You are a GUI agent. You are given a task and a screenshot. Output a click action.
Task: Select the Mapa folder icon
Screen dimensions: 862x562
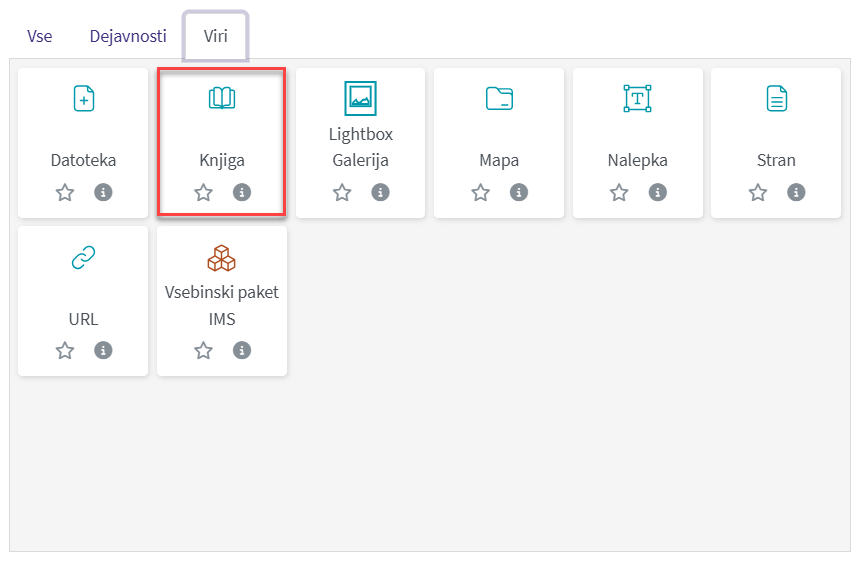[499, 98]
